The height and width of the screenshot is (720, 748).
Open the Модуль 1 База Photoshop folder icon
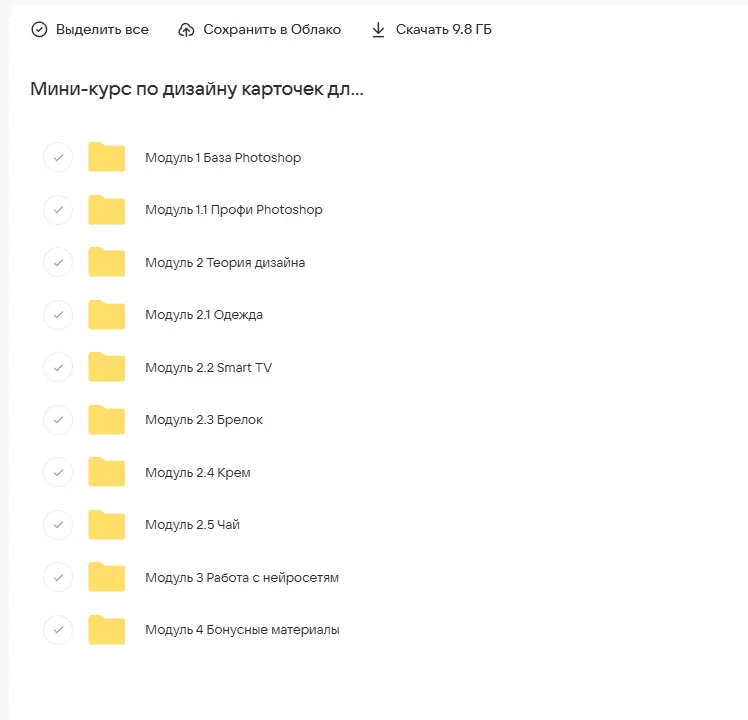tap(106, 158)
